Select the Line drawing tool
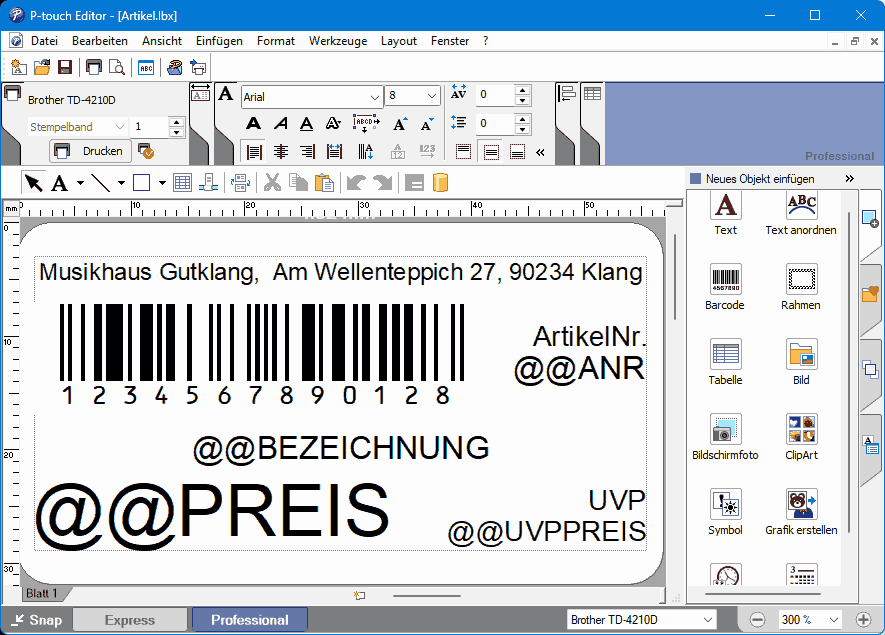Image resolution: width=885 pixels, height=635 pixels. [x=101, y=182]
